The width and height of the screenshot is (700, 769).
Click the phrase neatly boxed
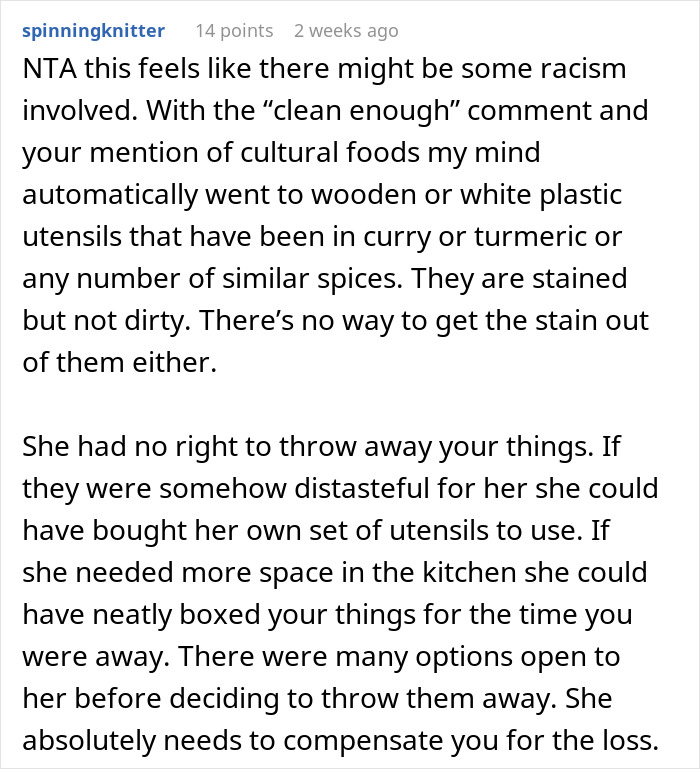(x=177, y=615)
